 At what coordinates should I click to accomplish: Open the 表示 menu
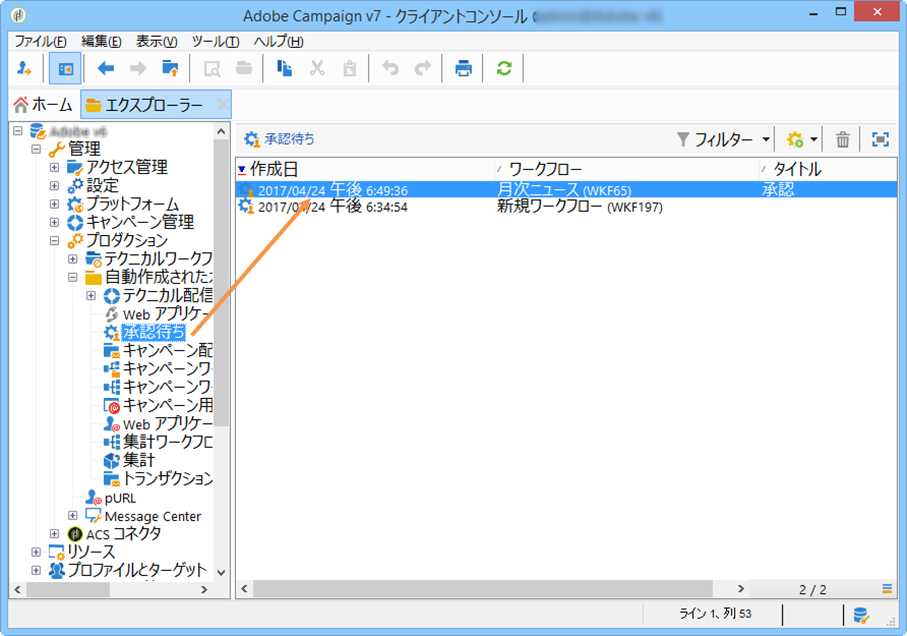(x=156, y=42)
